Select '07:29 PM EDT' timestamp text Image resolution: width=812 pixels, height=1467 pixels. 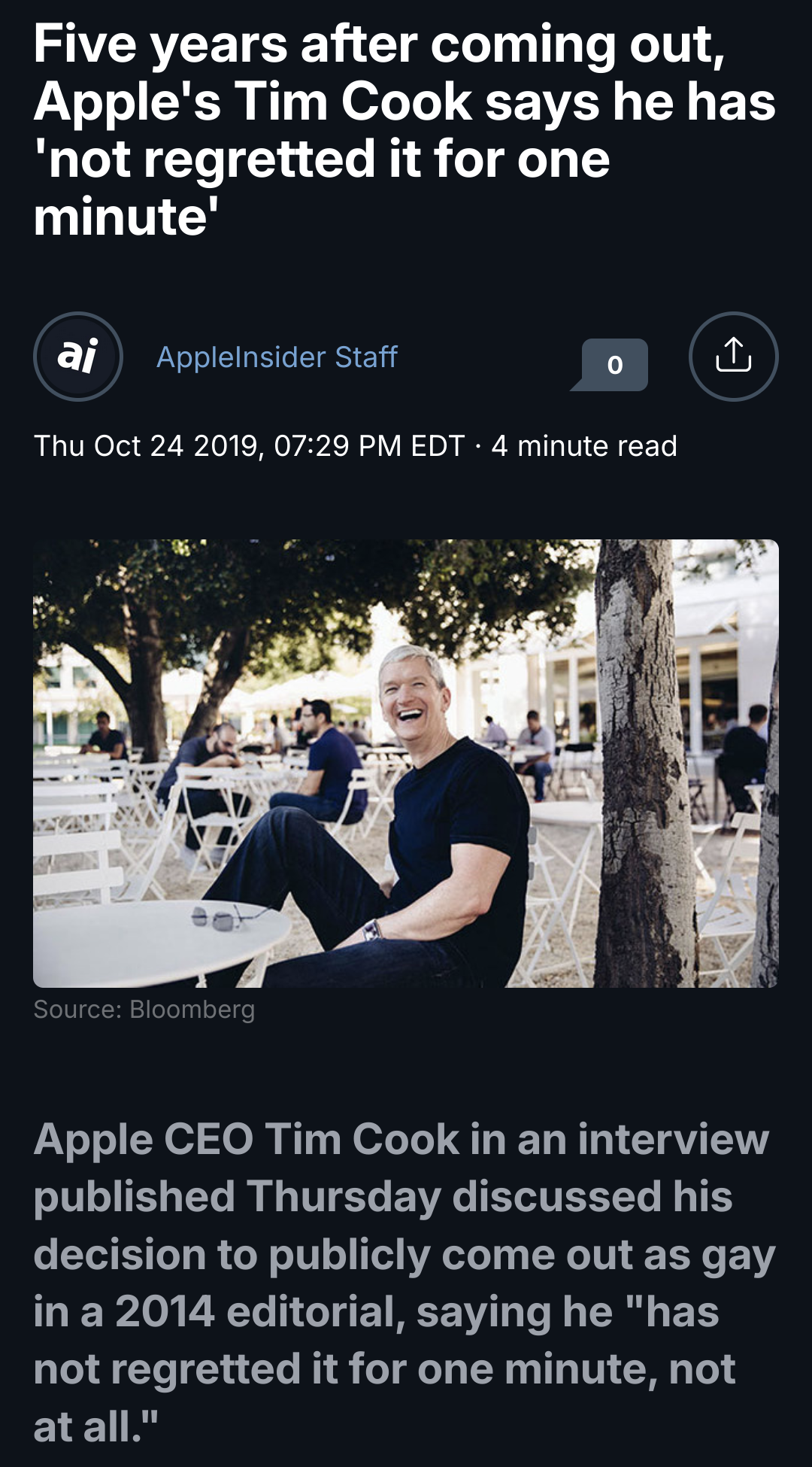tap(369, 446)
